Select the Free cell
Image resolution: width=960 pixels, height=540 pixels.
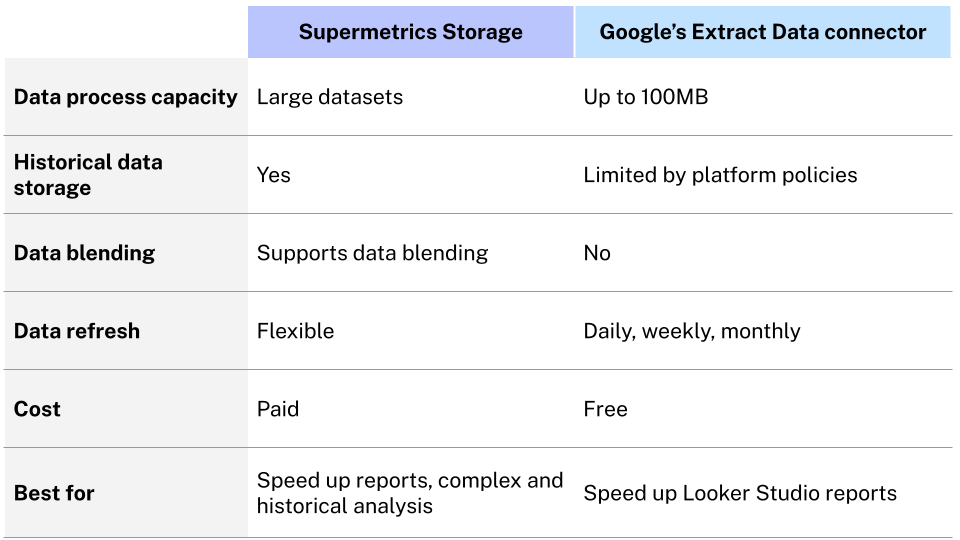606,409
